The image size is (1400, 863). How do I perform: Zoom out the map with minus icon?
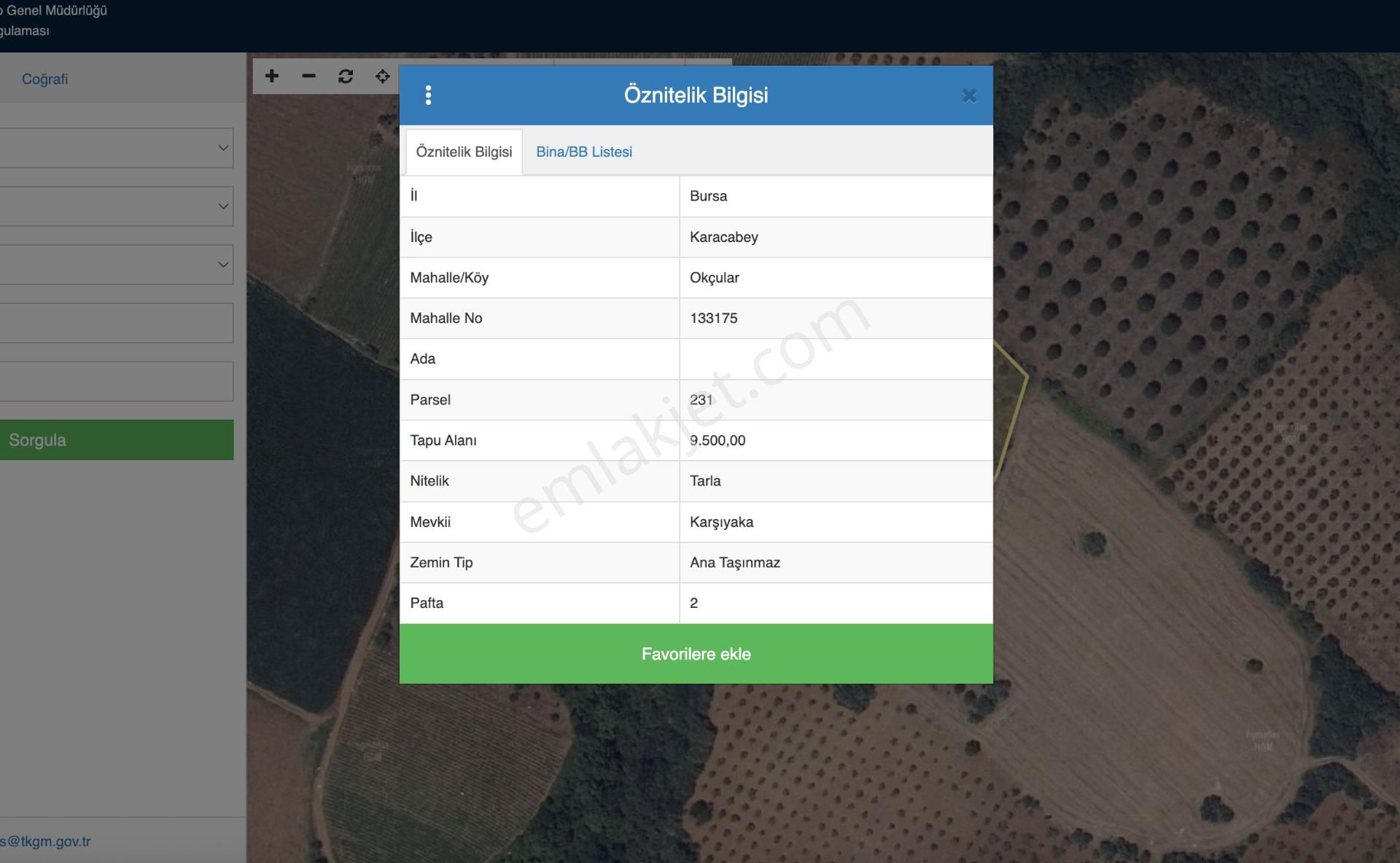pos(308,76)
